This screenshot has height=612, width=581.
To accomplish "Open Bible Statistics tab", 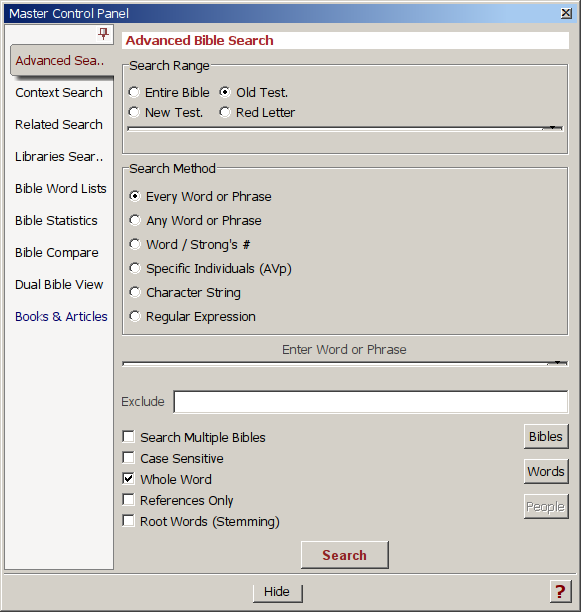I will point(56,221).
